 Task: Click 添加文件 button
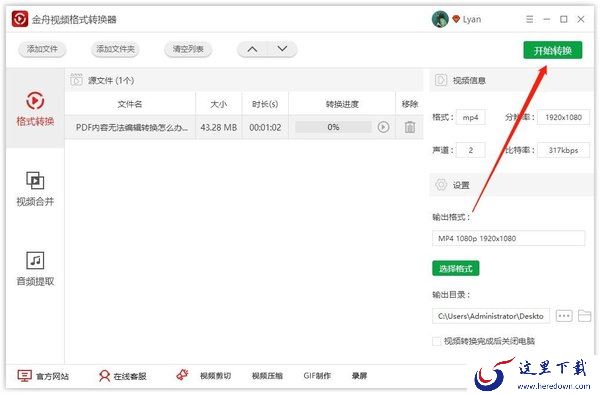point(42,49)
